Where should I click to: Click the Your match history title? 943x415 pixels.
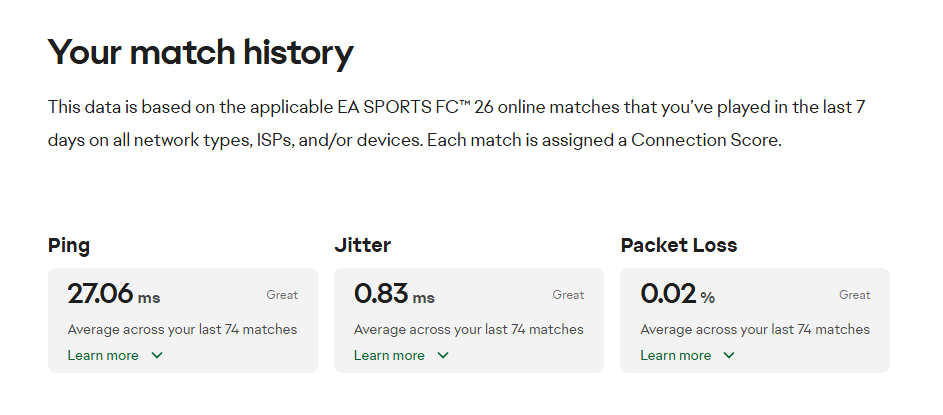coord(200,52)
